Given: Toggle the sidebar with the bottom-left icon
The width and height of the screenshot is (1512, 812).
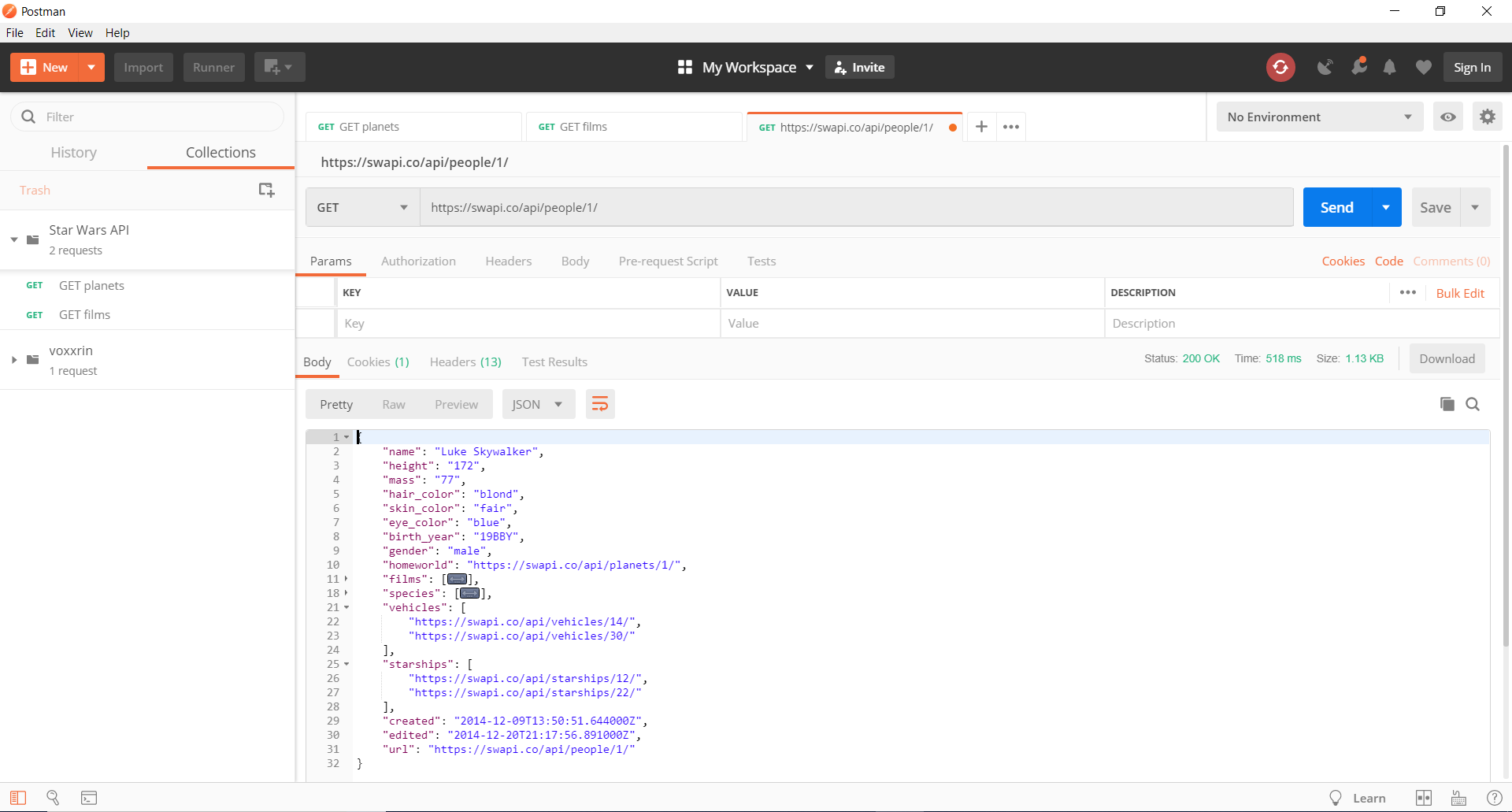Looking at the screenshot, I should (x=17, y=798).
